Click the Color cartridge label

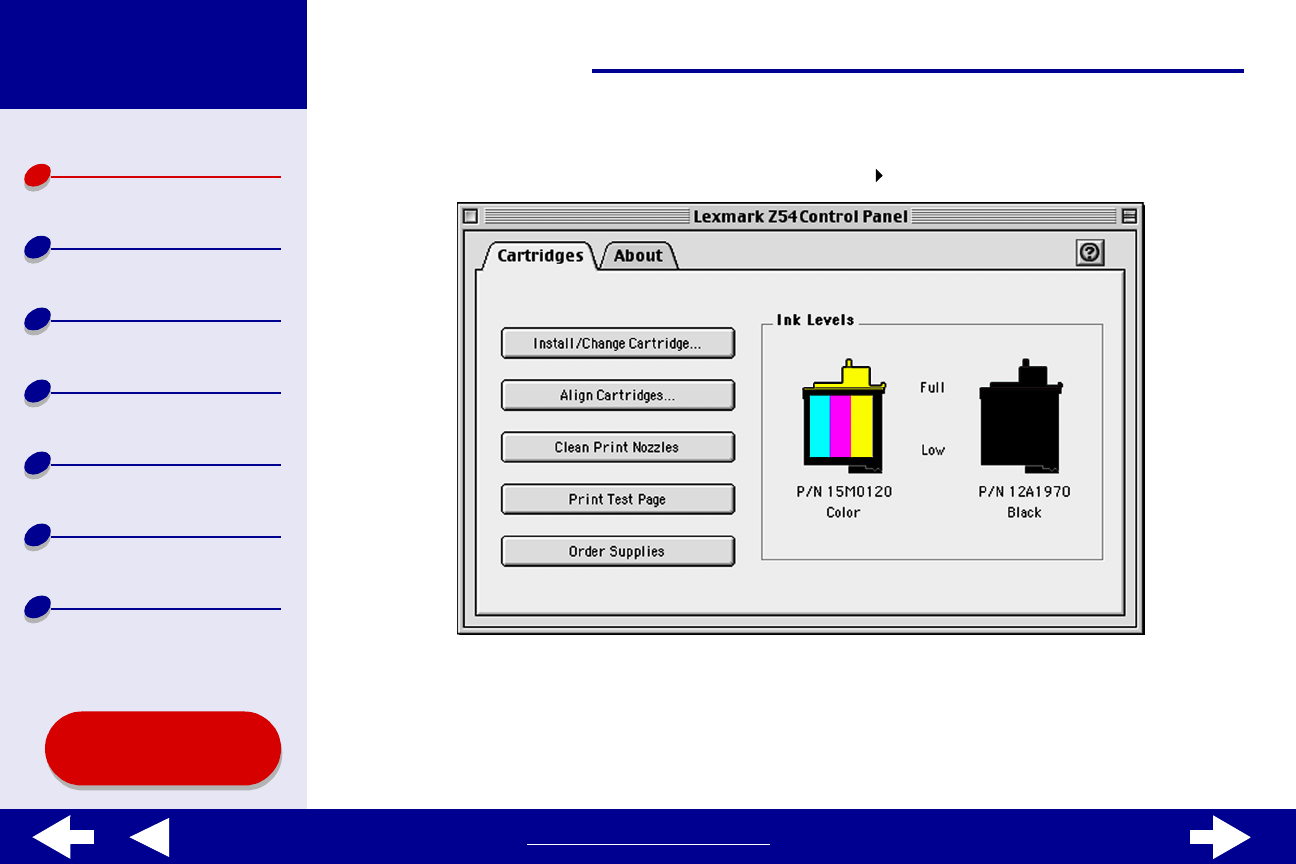point(843,512)
